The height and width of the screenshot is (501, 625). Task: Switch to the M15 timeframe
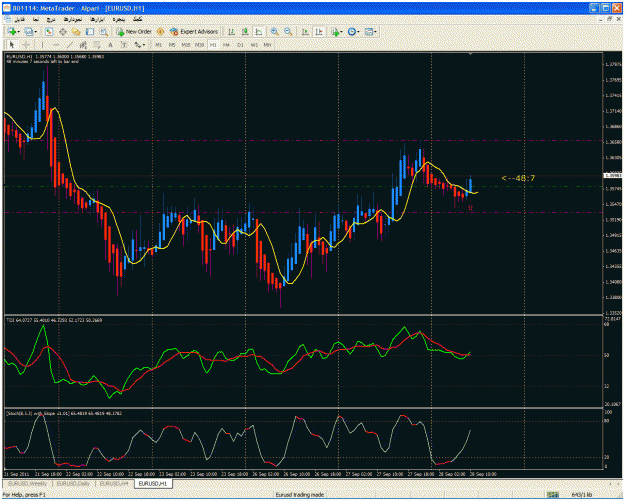coord(186,45)
